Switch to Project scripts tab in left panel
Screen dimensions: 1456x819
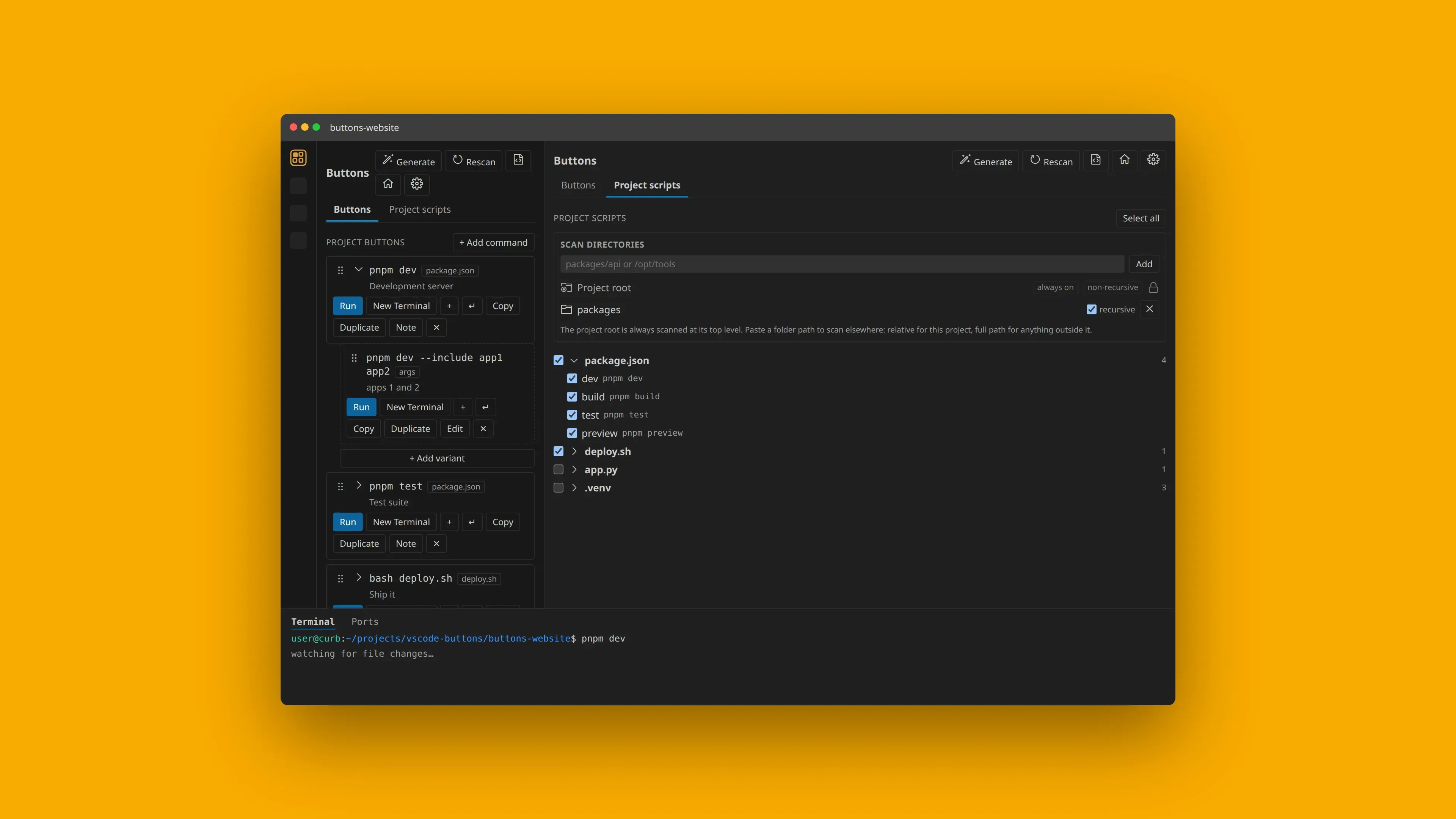419,210
